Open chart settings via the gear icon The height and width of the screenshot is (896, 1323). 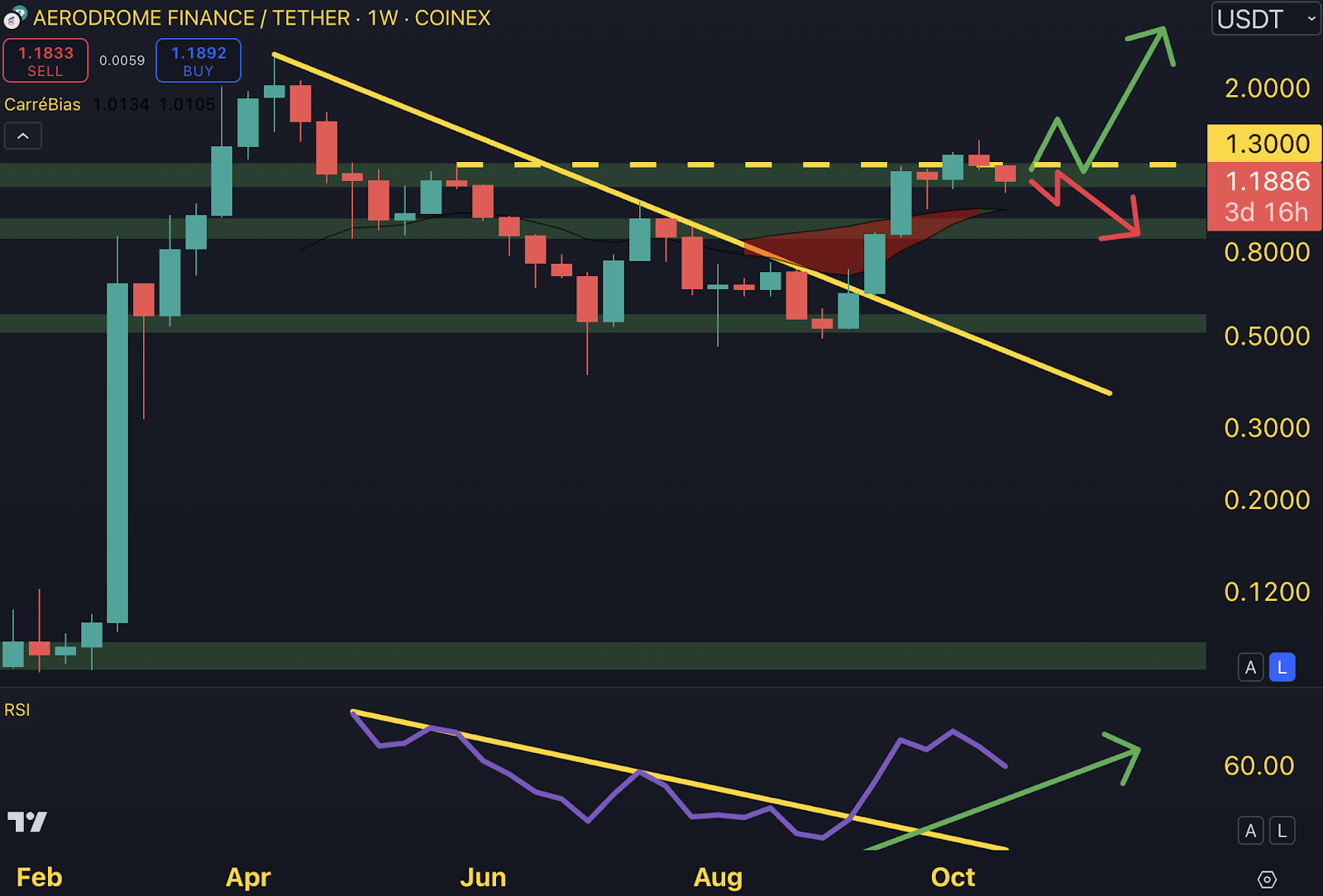click(1267, 881)
